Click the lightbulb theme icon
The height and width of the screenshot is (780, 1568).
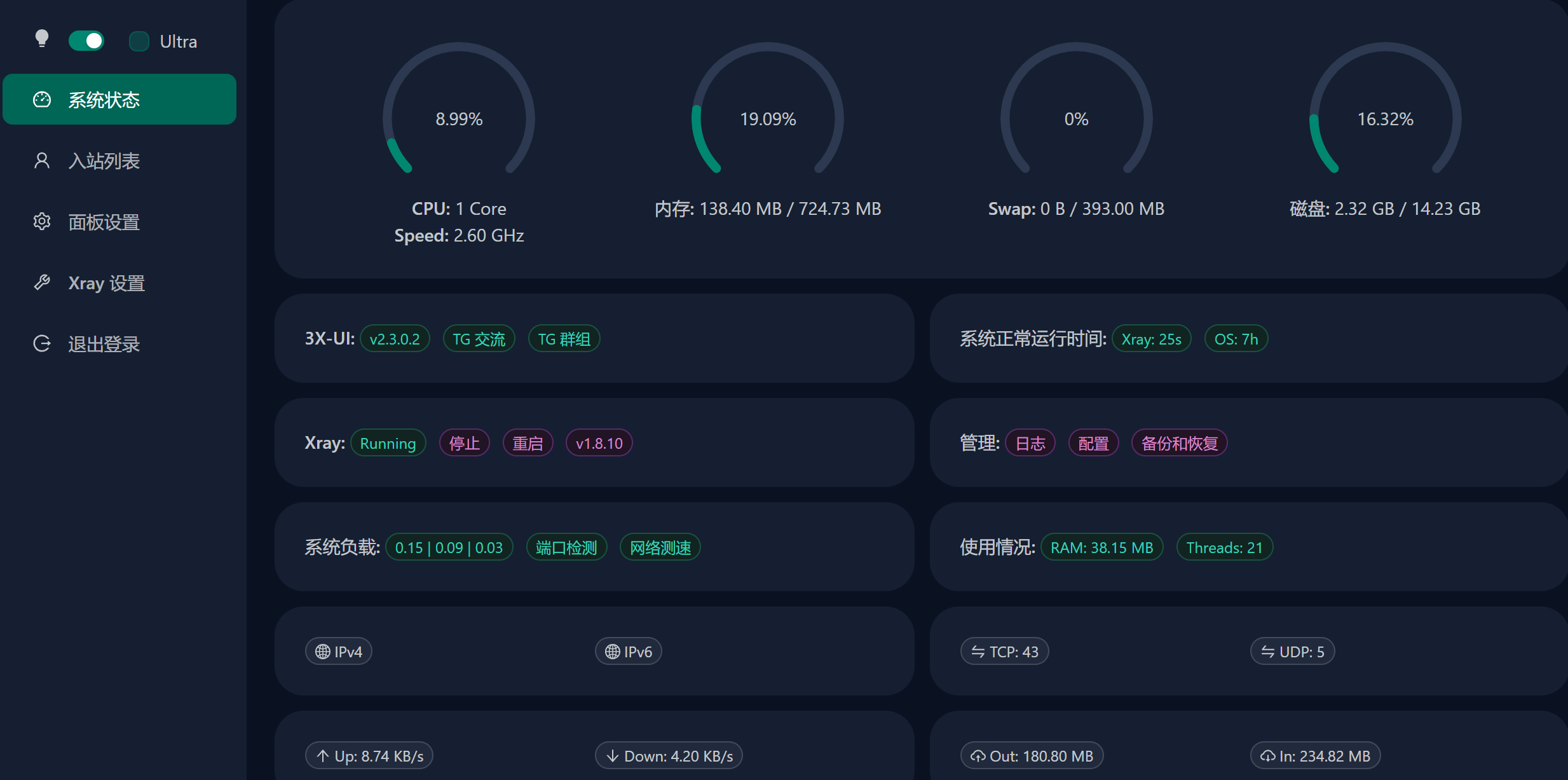click(41, 39)
